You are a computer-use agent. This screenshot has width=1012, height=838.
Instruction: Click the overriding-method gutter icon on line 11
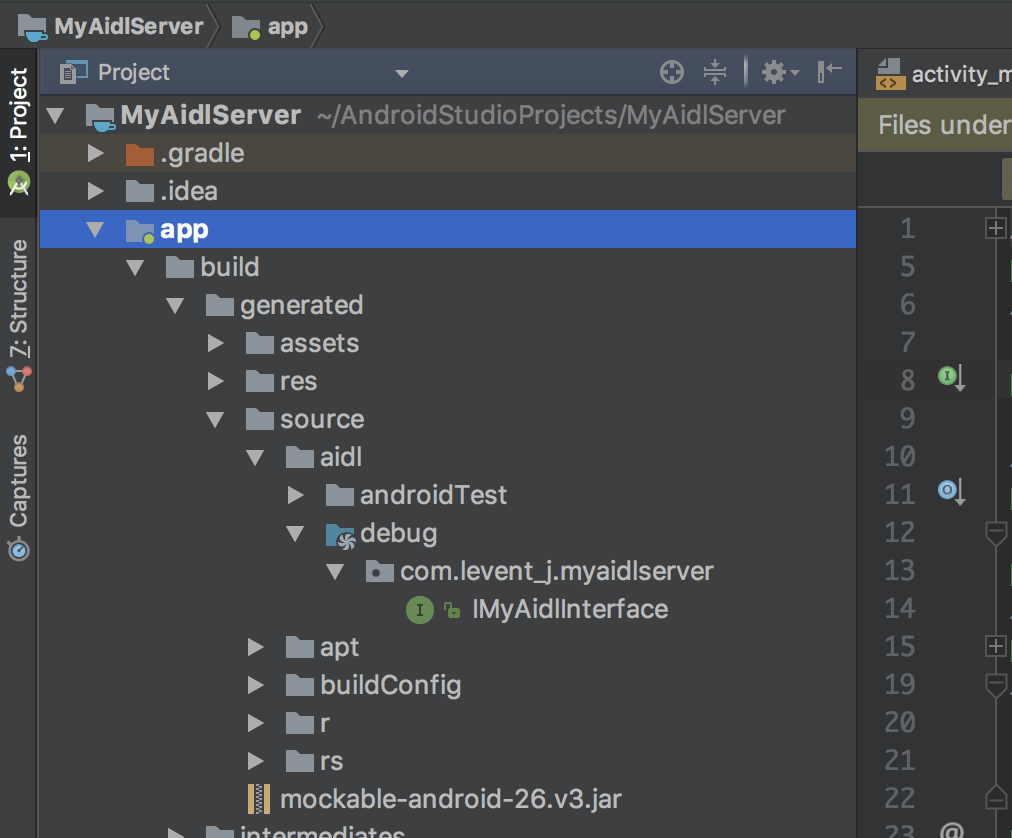(x=950, y=491)
